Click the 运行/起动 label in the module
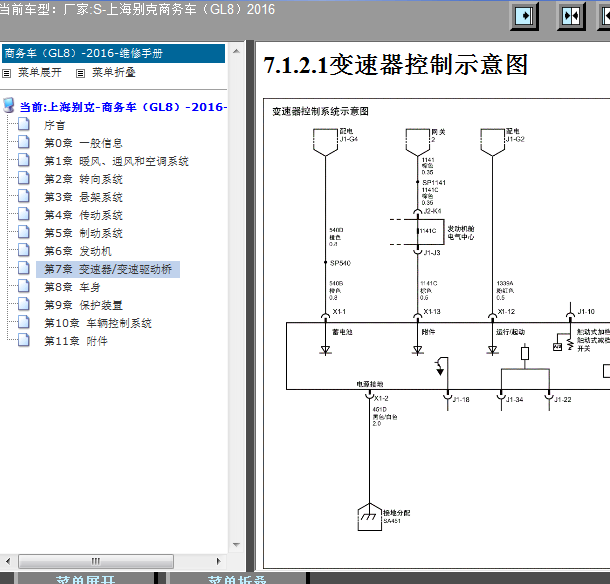 pyautogui.click(x=510, y=332)
